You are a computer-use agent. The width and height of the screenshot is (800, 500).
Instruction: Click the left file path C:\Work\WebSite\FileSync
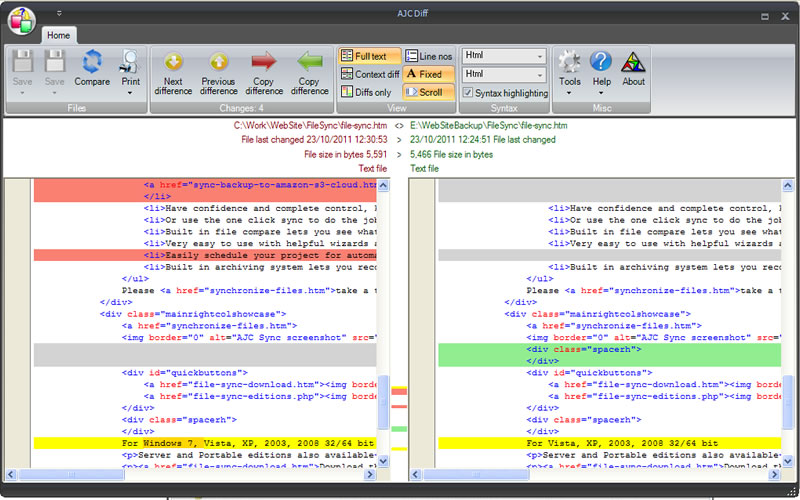click(310, 126)
